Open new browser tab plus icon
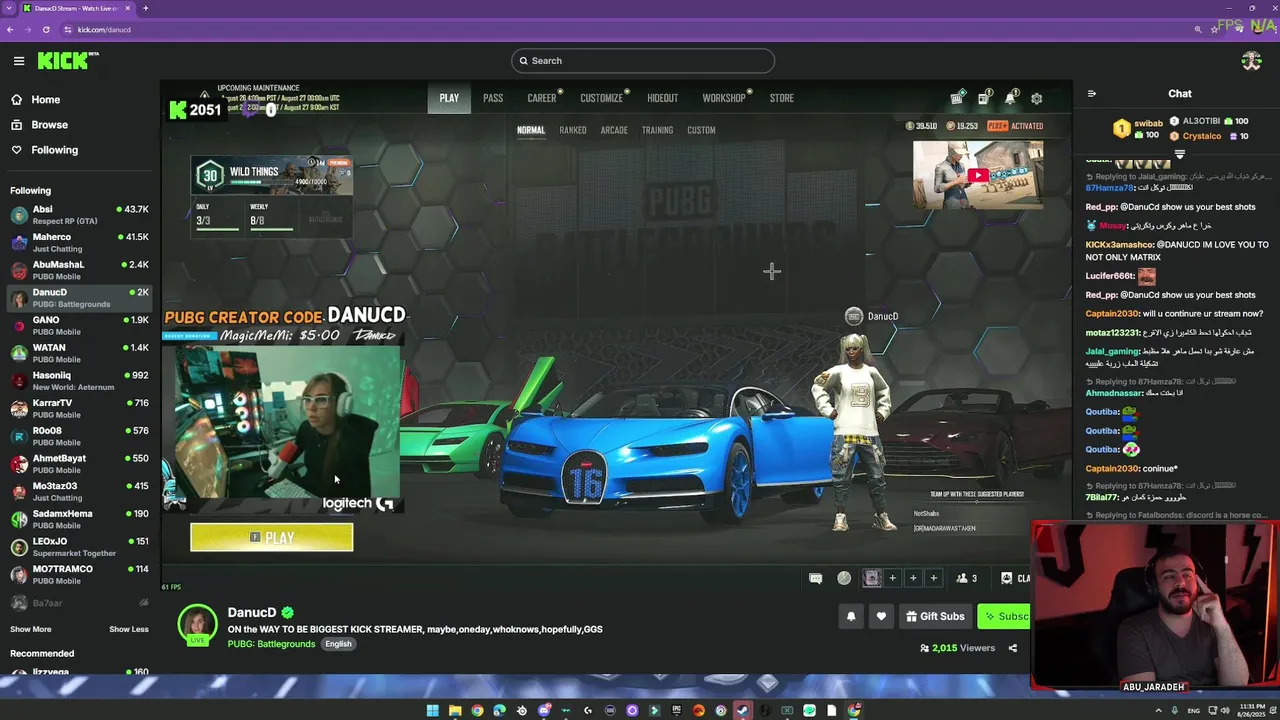 (145, 8)
